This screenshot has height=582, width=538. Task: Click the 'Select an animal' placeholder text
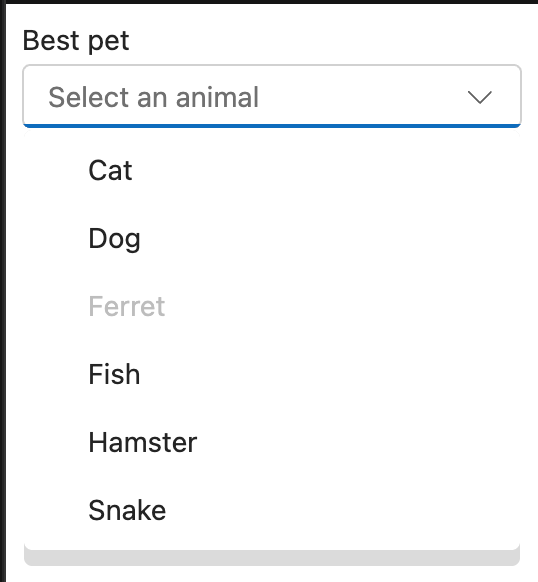click(153, 97)
